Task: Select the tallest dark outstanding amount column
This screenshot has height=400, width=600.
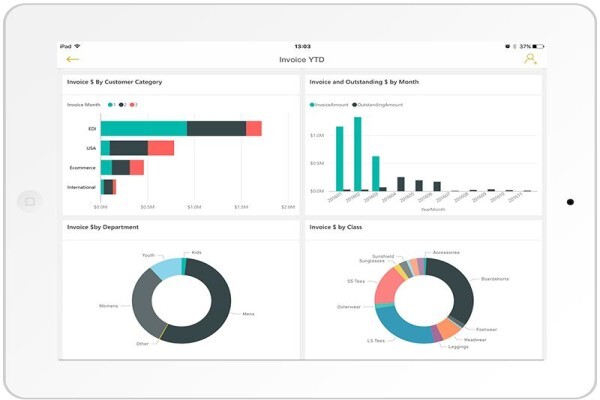Action: [x=401, y=184]
